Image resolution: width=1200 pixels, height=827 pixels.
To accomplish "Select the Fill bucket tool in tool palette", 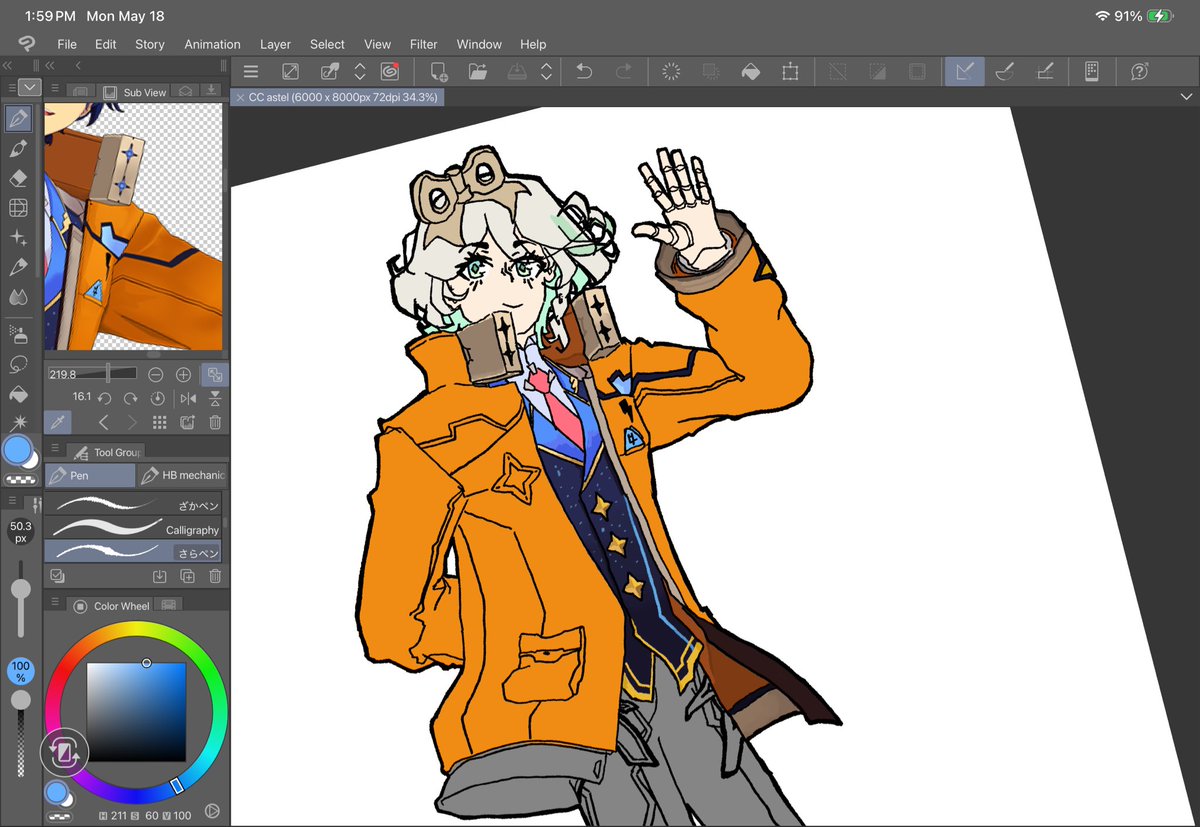I will [x=18, y=393].
